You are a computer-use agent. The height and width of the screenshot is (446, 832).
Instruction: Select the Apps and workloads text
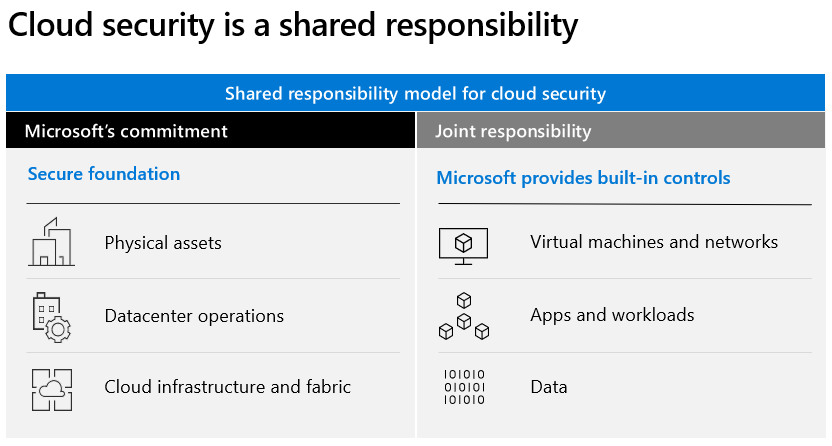(612, 315)
